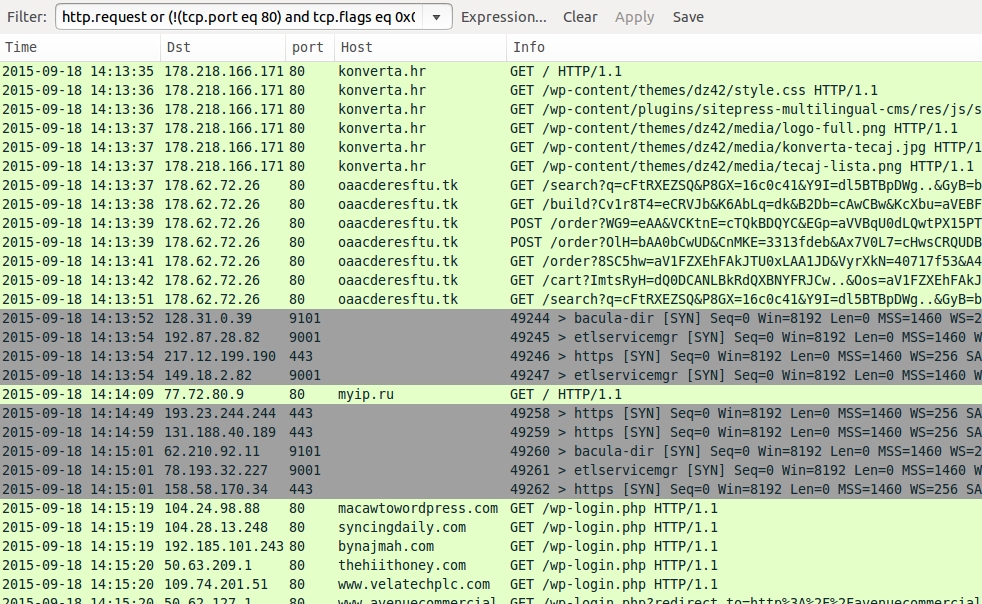Sort packets by the Time column header
Viewport: 982px width, 604px height.
coord(80,47)
